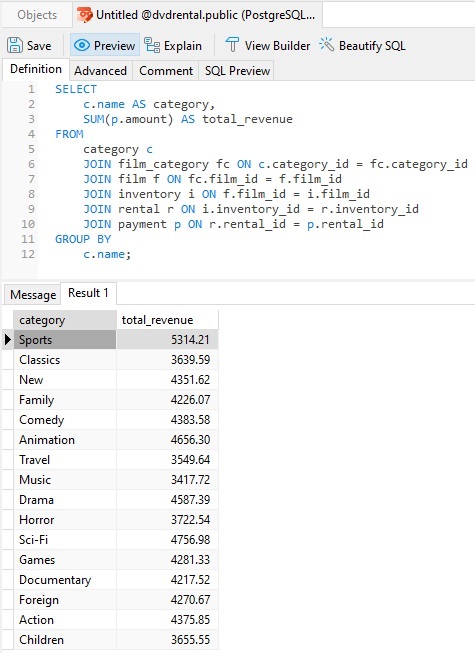The width and height of the screenshot is (475, 653).
Task: Select the Classics category cell
Action: click(x=65, y=359)
